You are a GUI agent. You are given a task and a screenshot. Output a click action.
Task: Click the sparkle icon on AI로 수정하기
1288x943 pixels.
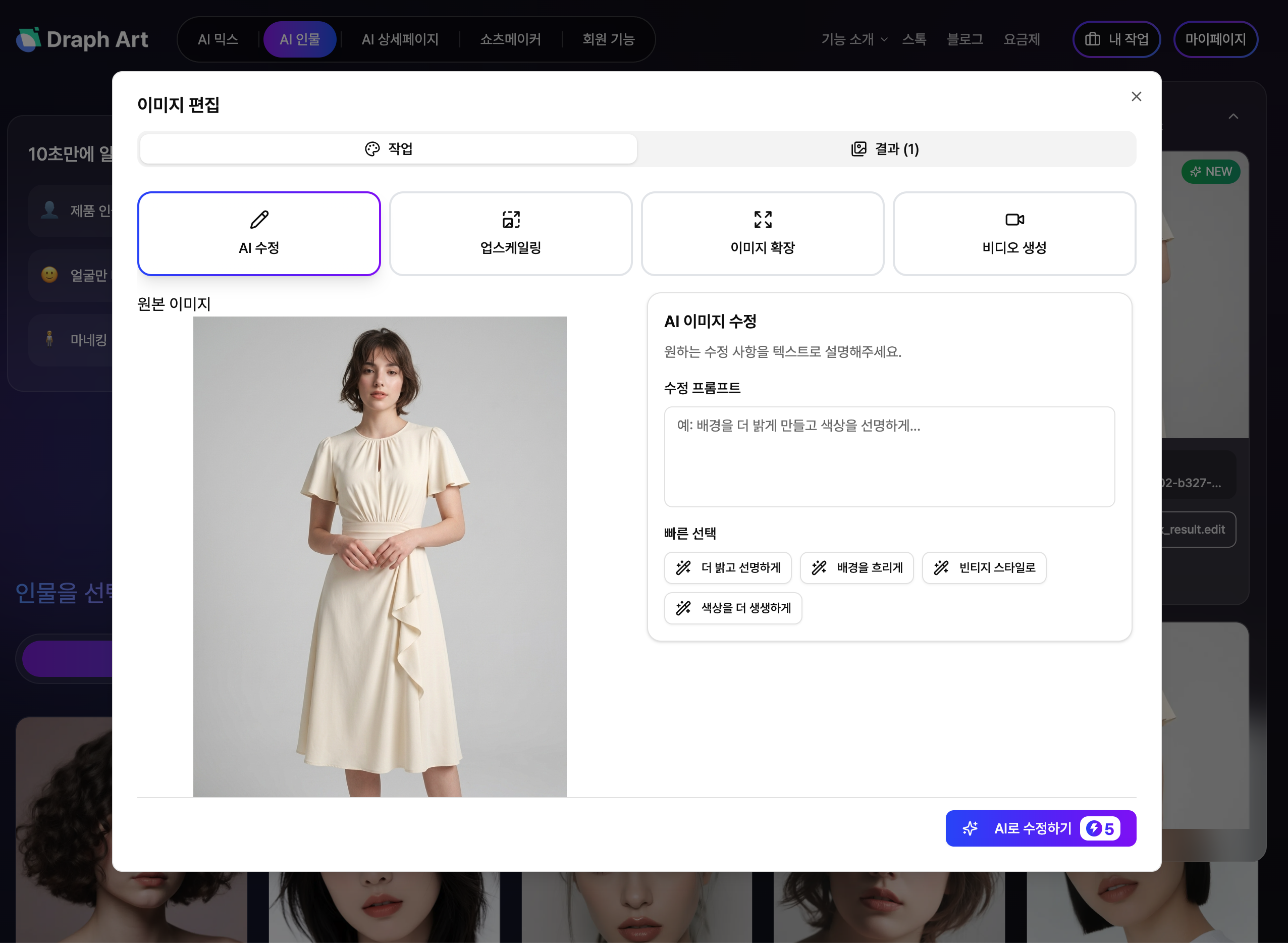(970, 828)
